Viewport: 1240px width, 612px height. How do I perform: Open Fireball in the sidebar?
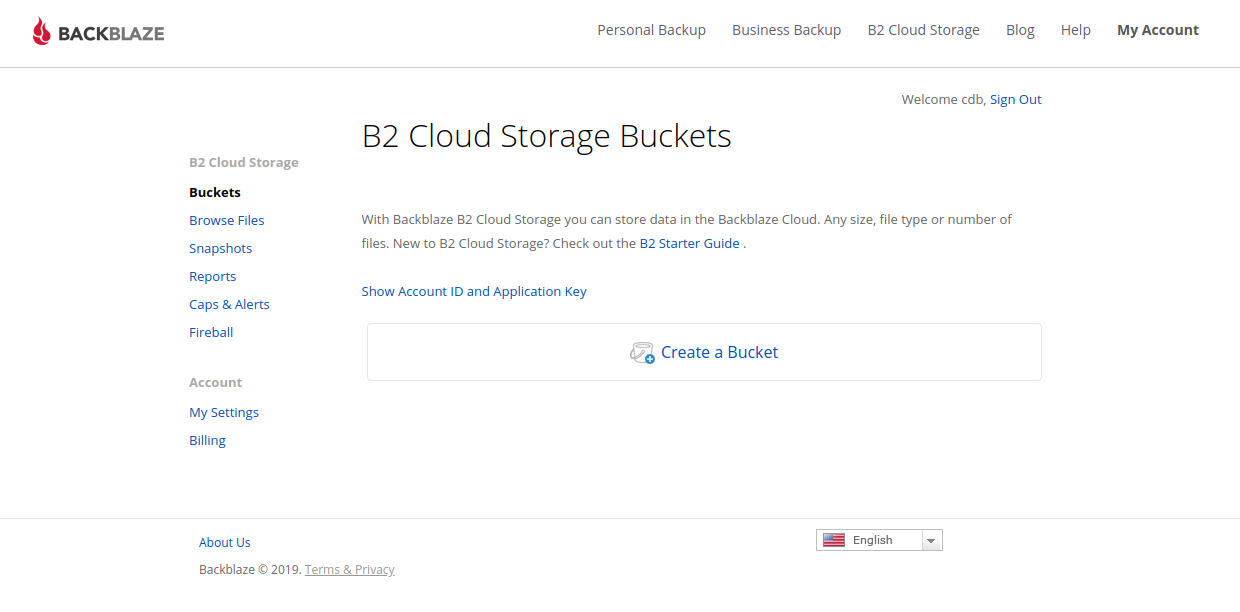[x=211, y=332]
